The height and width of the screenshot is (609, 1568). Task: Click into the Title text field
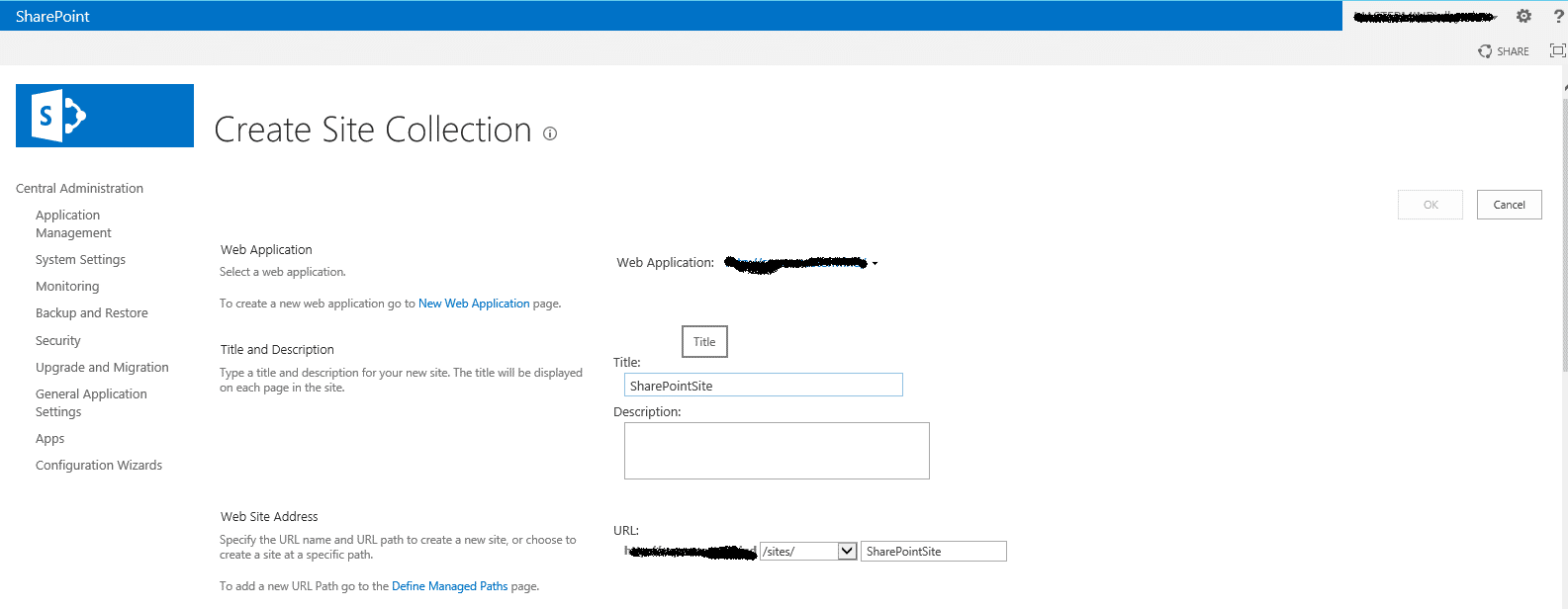764,385
